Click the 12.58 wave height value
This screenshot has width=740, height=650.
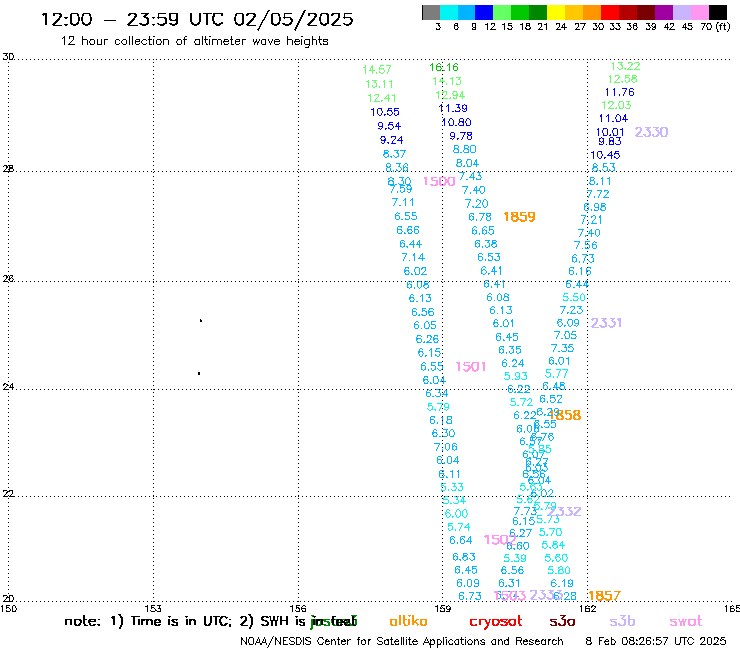(x=622, y=79)
